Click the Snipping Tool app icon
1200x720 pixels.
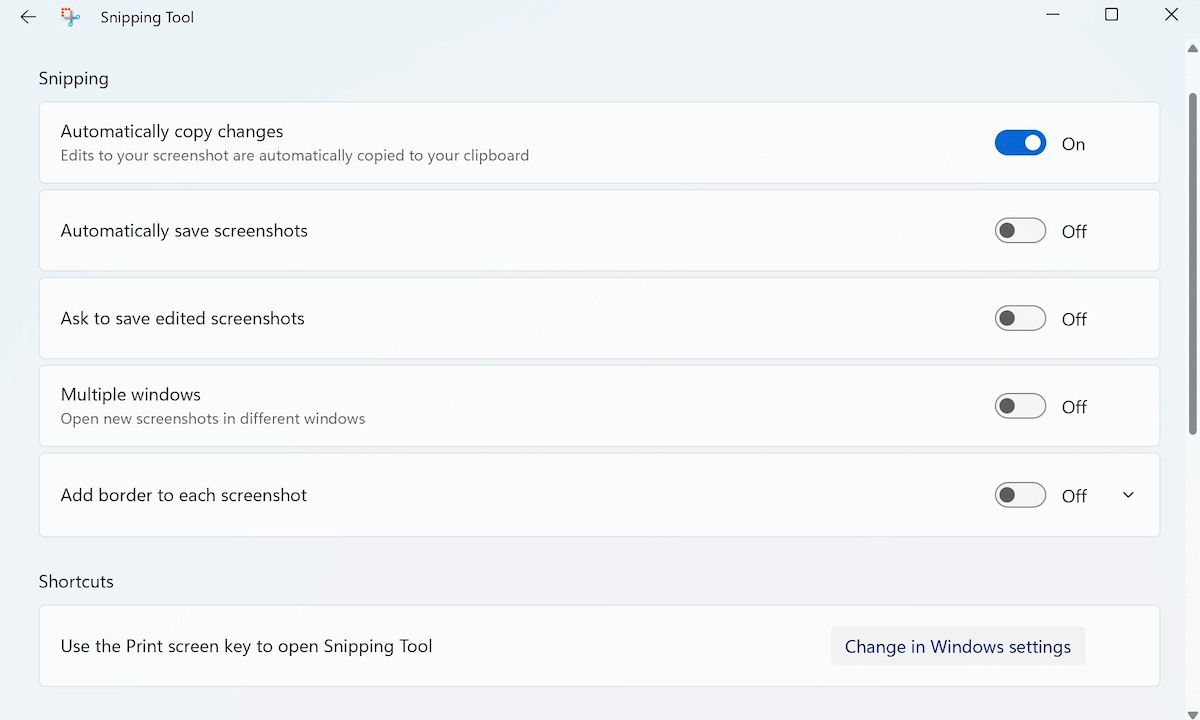(70, 16)
